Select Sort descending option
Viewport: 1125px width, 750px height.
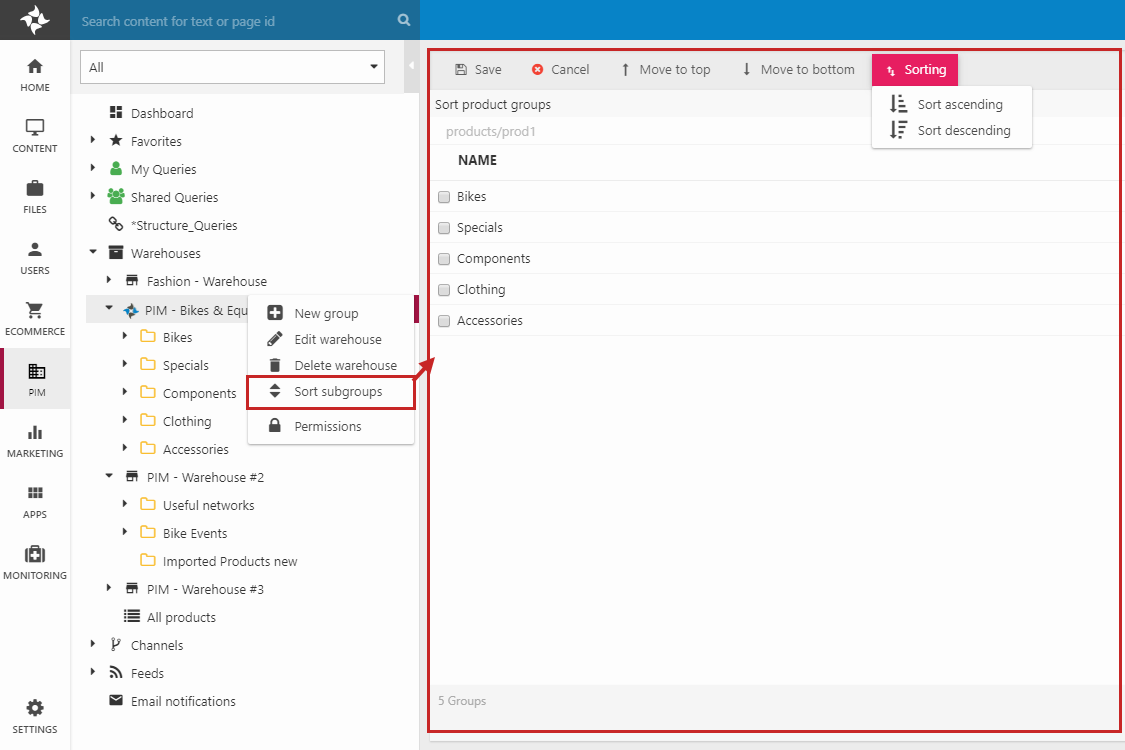[x=963, y=130]
